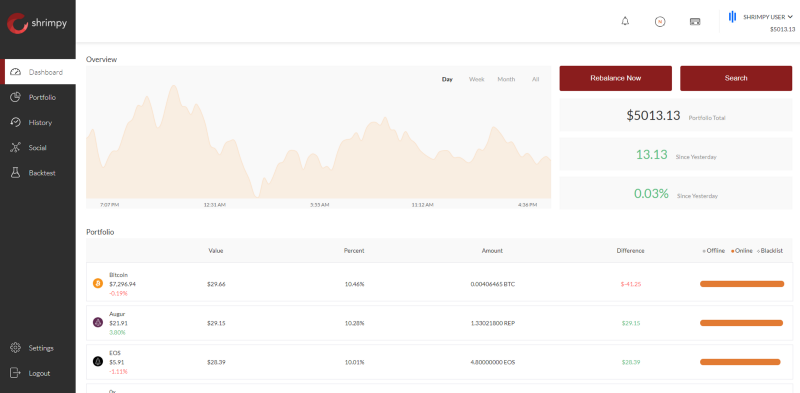Switch chart range to Week
The image size is (800, 393).
point(477,79)
